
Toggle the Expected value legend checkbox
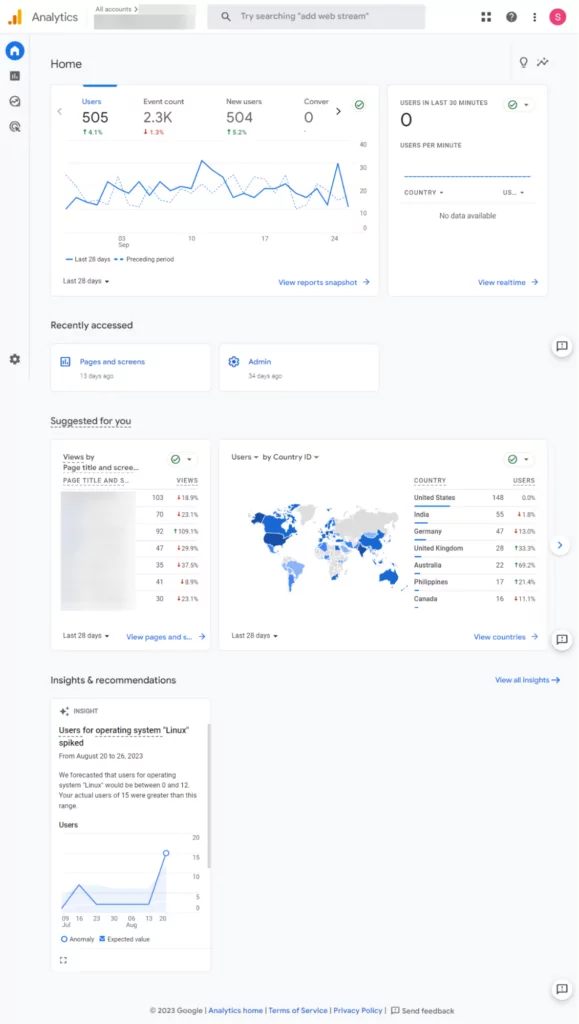click(102, 939)
